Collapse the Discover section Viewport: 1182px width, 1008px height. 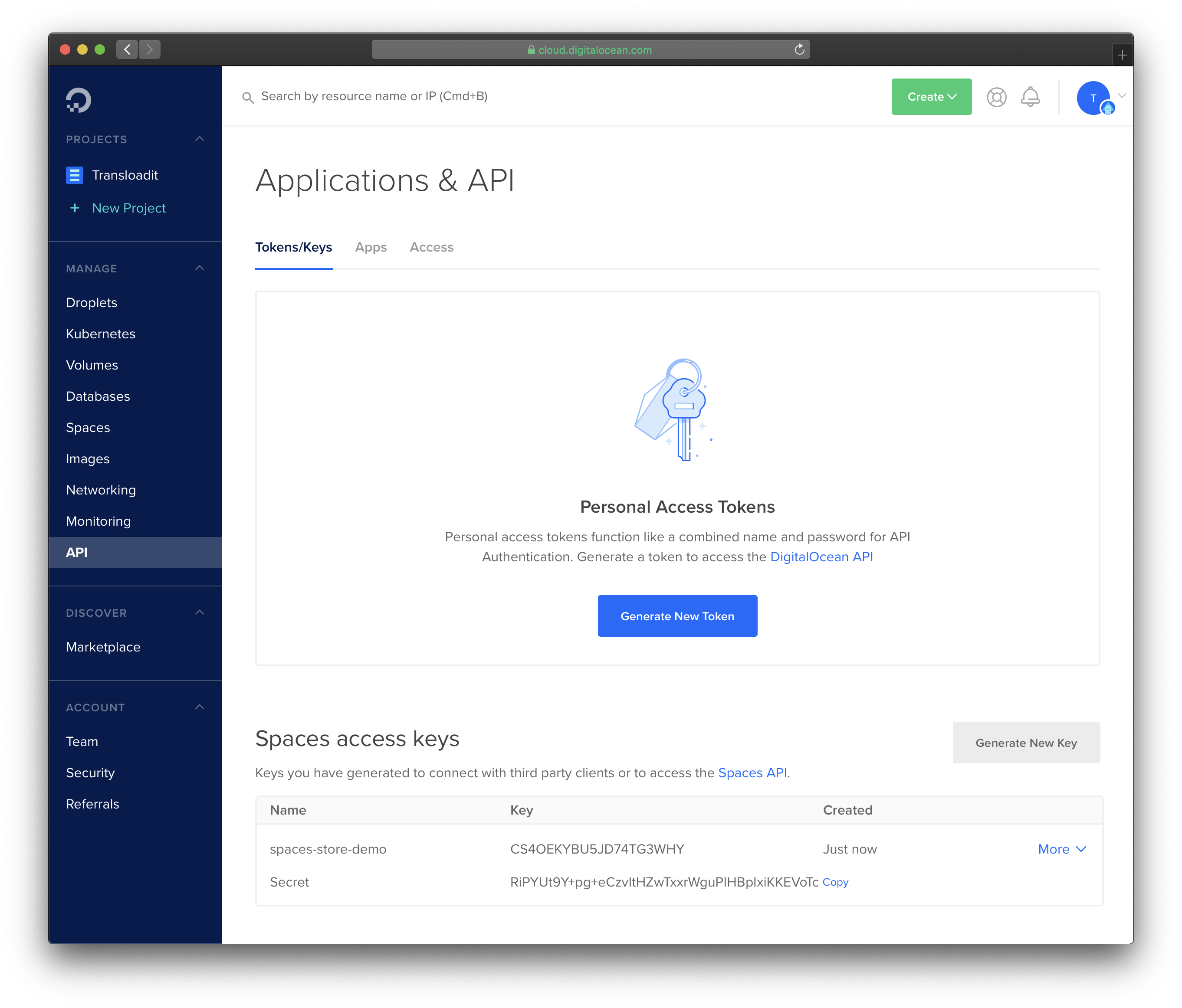200,612
